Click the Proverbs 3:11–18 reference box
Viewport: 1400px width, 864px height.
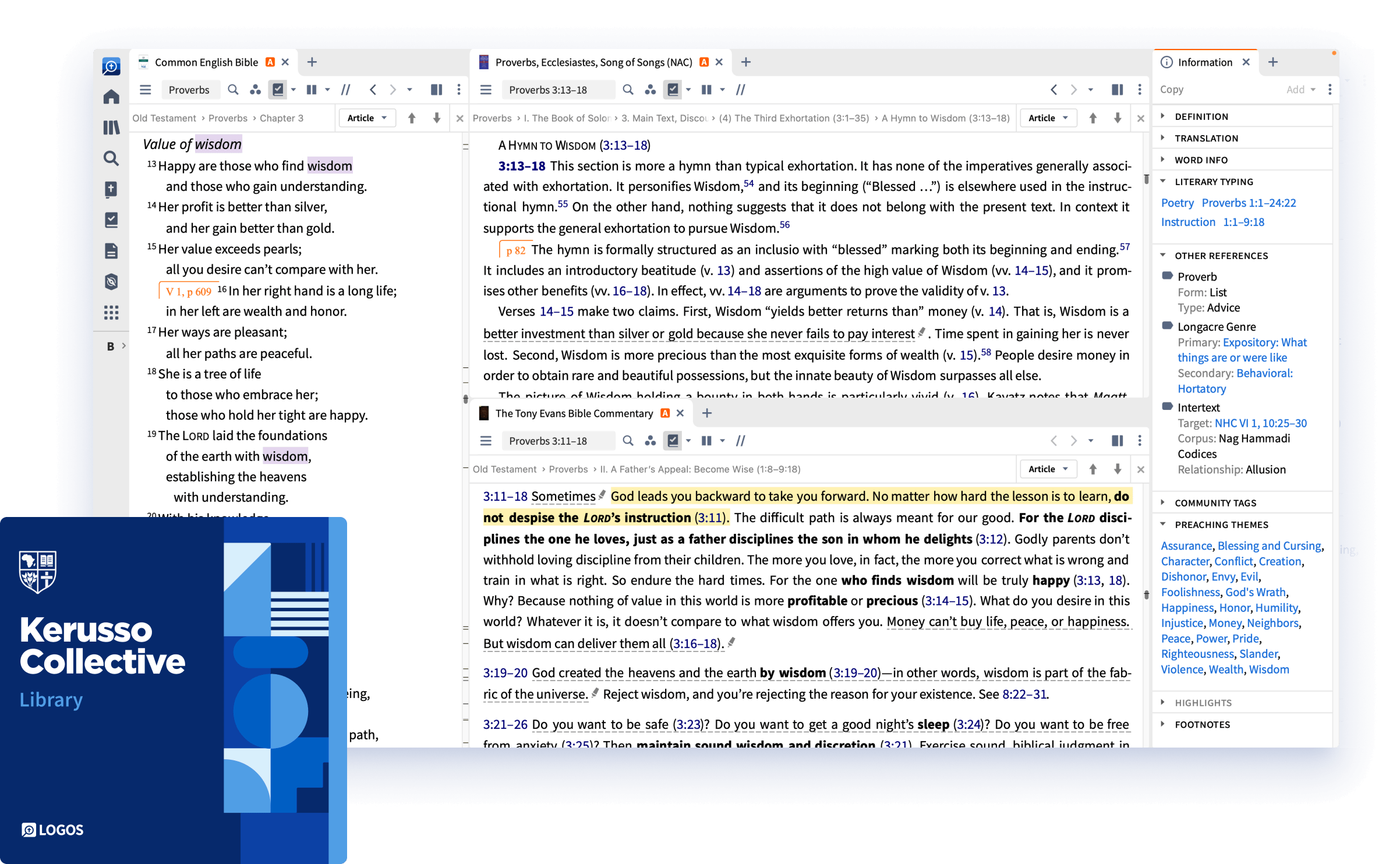click(x=558, y=441)
